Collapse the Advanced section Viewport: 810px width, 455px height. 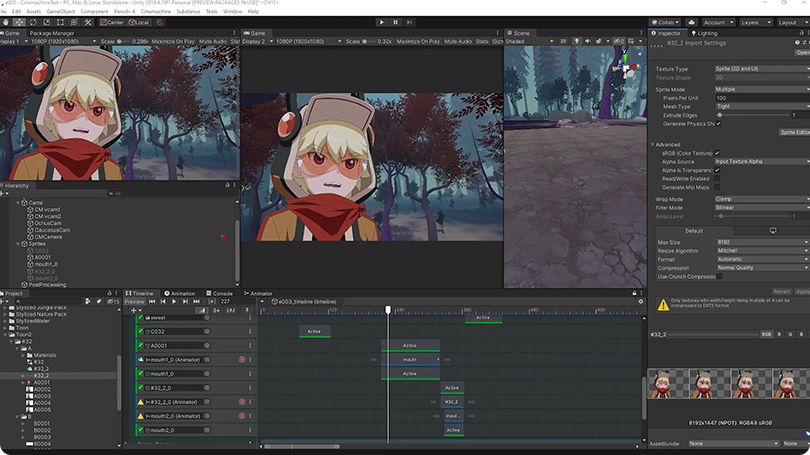653,145
